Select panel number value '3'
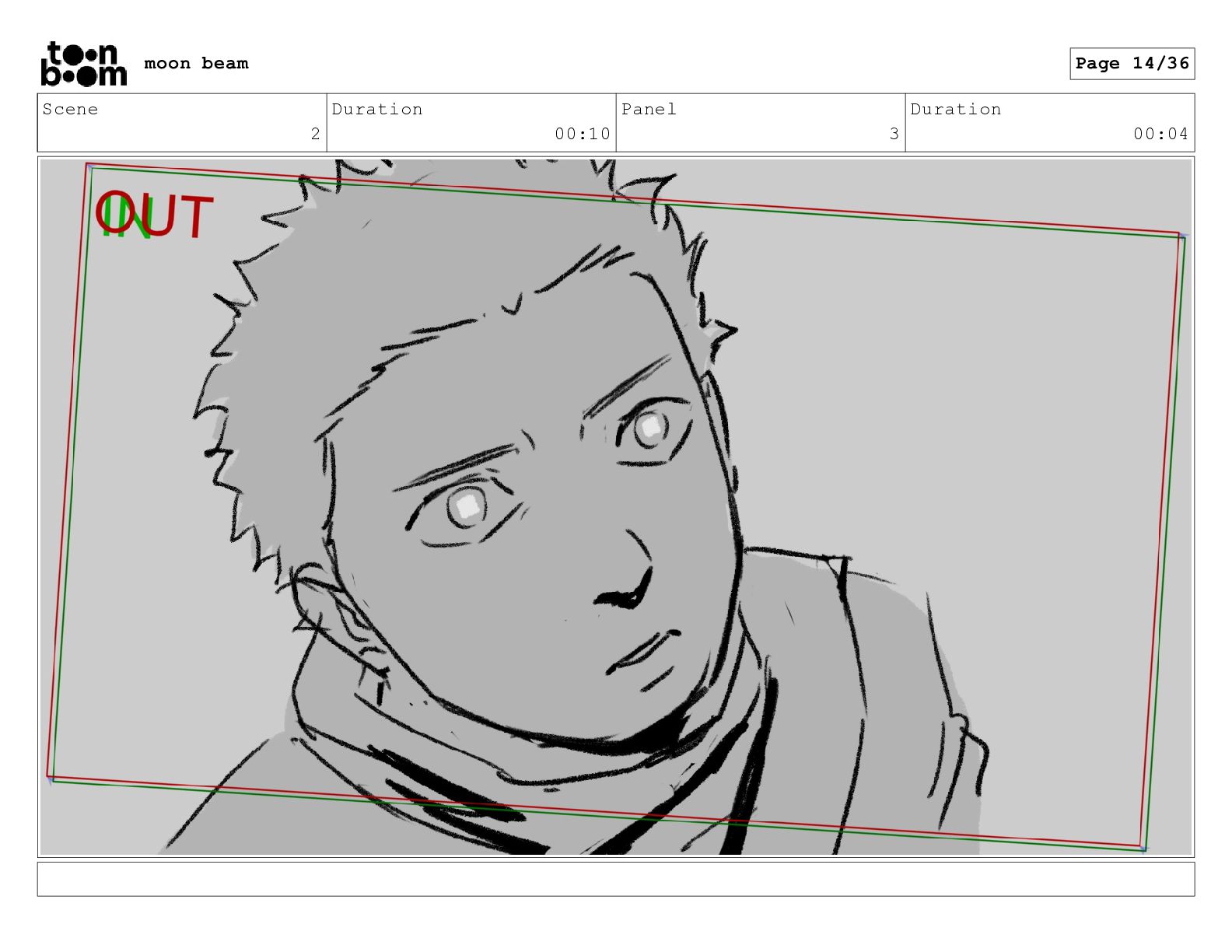 (x=894, y=134)
